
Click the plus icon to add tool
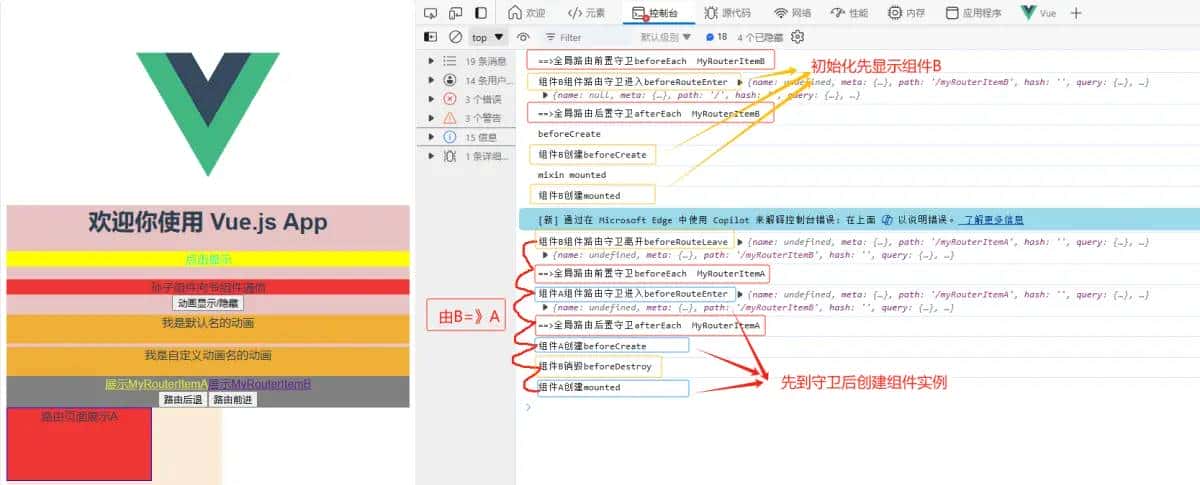pyautogui.click(x=1076, y=13)
